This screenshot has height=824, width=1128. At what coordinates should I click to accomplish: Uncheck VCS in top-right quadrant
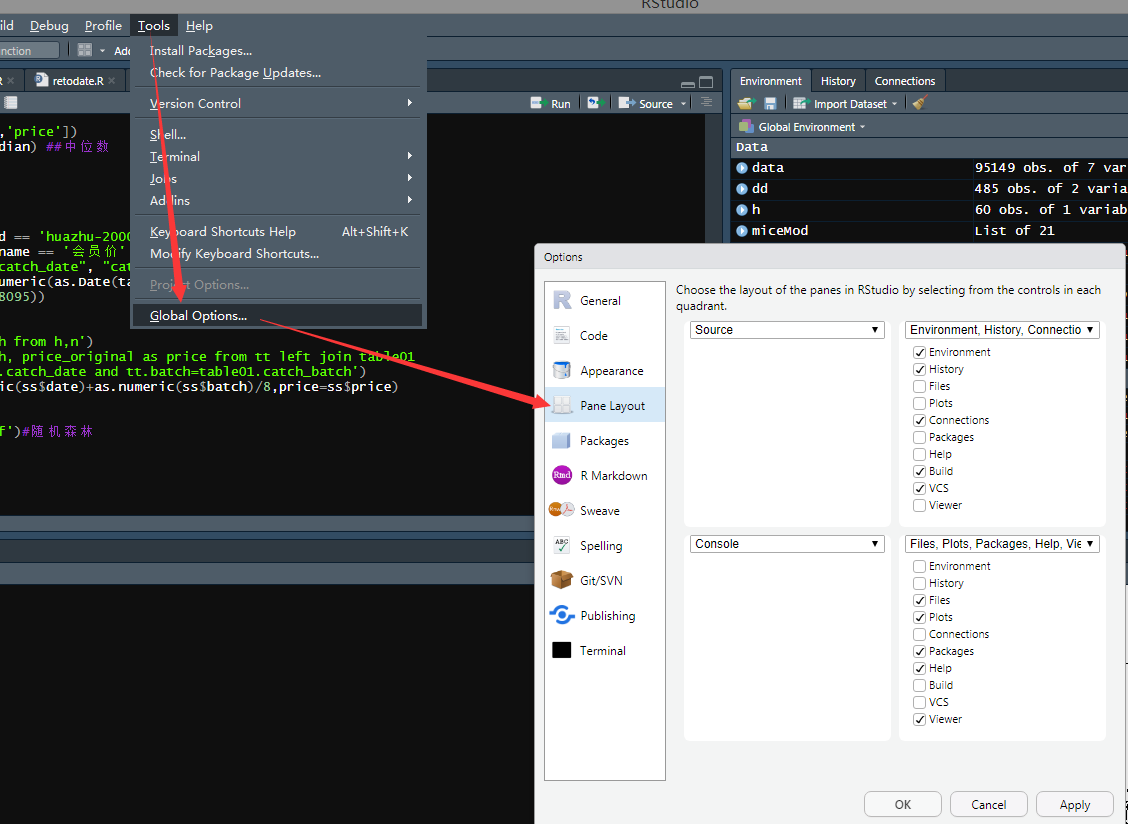point(919,489)
